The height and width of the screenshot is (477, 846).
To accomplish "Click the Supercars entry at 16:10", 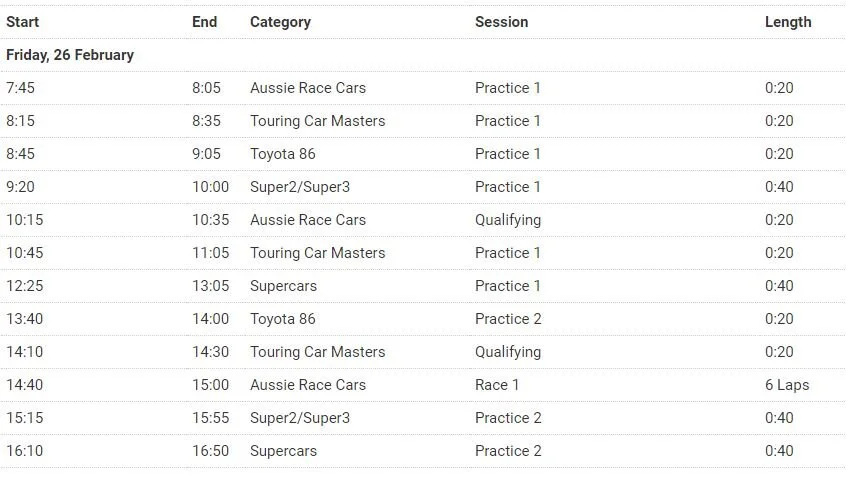I will click(283, 451).
